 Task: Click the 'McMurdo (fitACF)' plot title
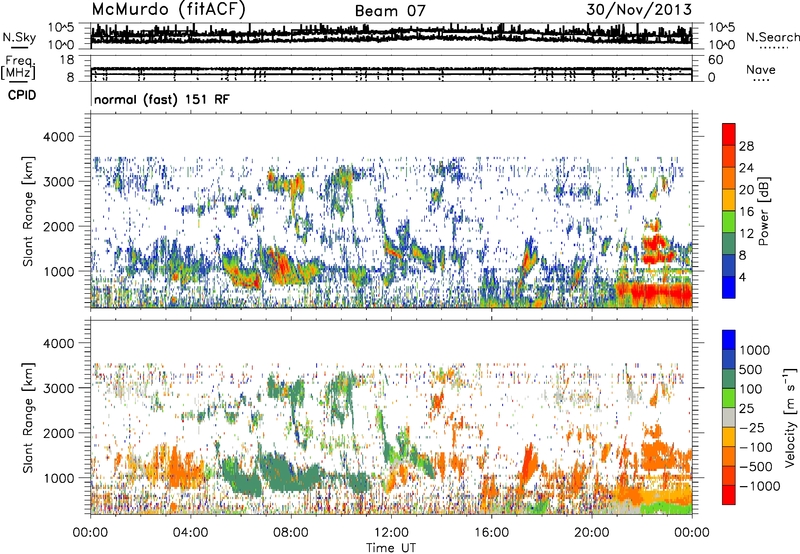[168, 10]
